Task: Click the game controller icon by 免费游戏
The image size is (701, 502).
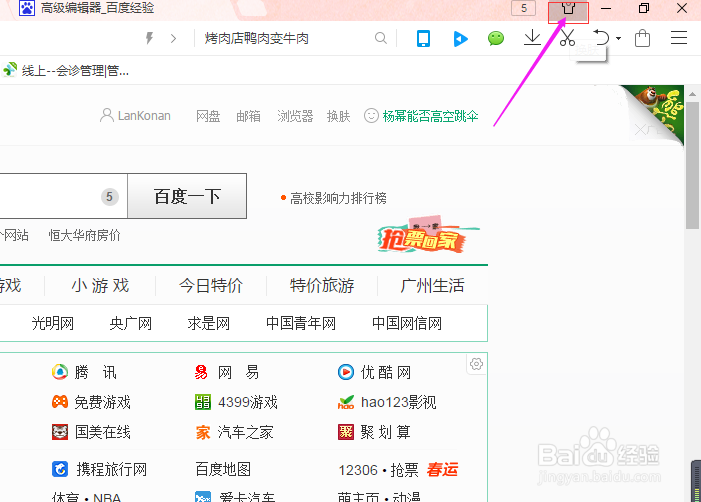Action: coord(60,402)
